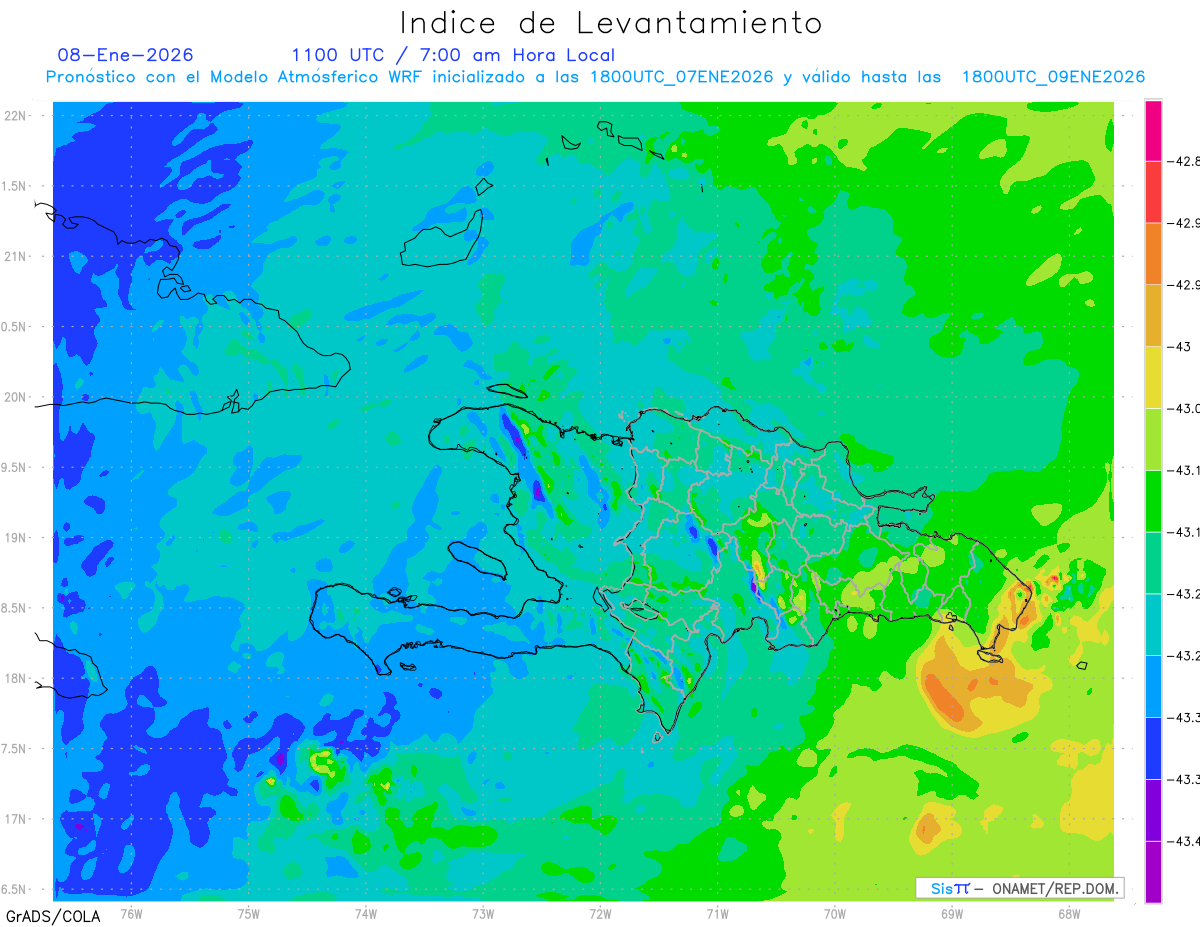The width and height of the screenshot is (1200, 927).
Task: Click the '17N' latitude label
Action: (17, 819)
